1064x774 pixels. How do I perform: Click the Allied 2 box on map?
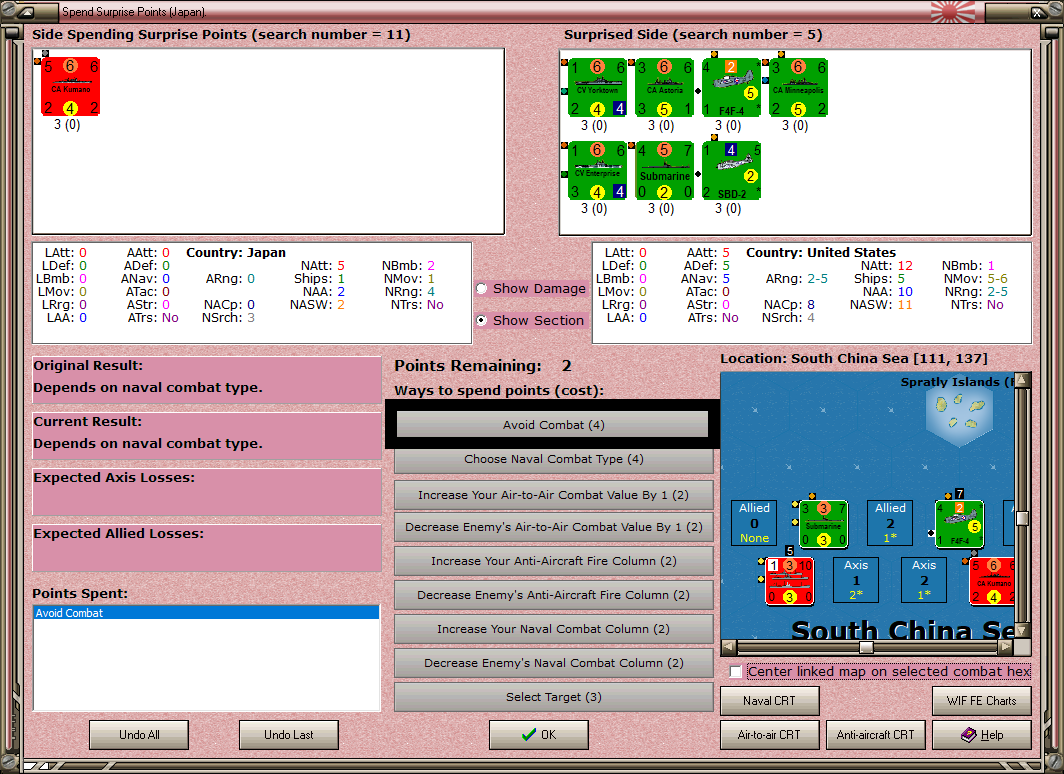[x=890, y=523]
